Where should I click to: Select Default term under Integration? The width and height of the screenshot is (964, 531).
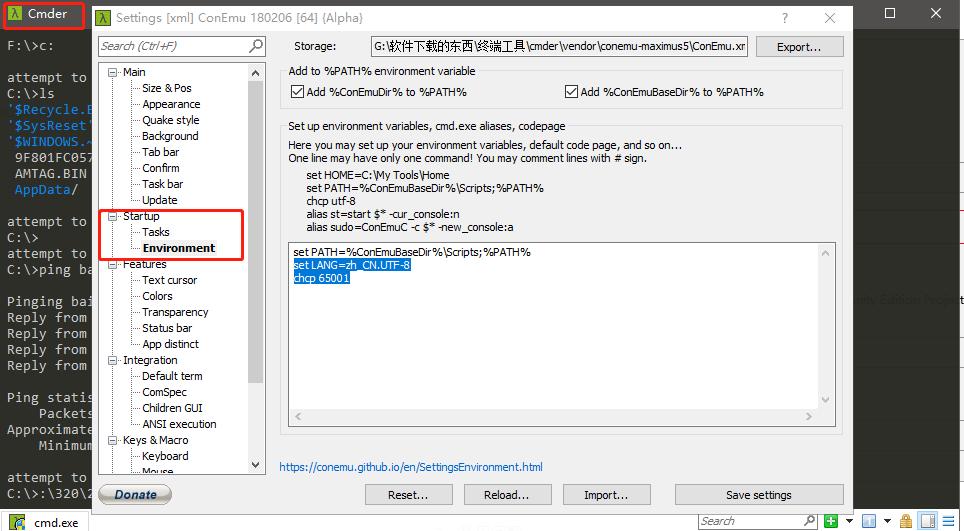click(172, 376)
